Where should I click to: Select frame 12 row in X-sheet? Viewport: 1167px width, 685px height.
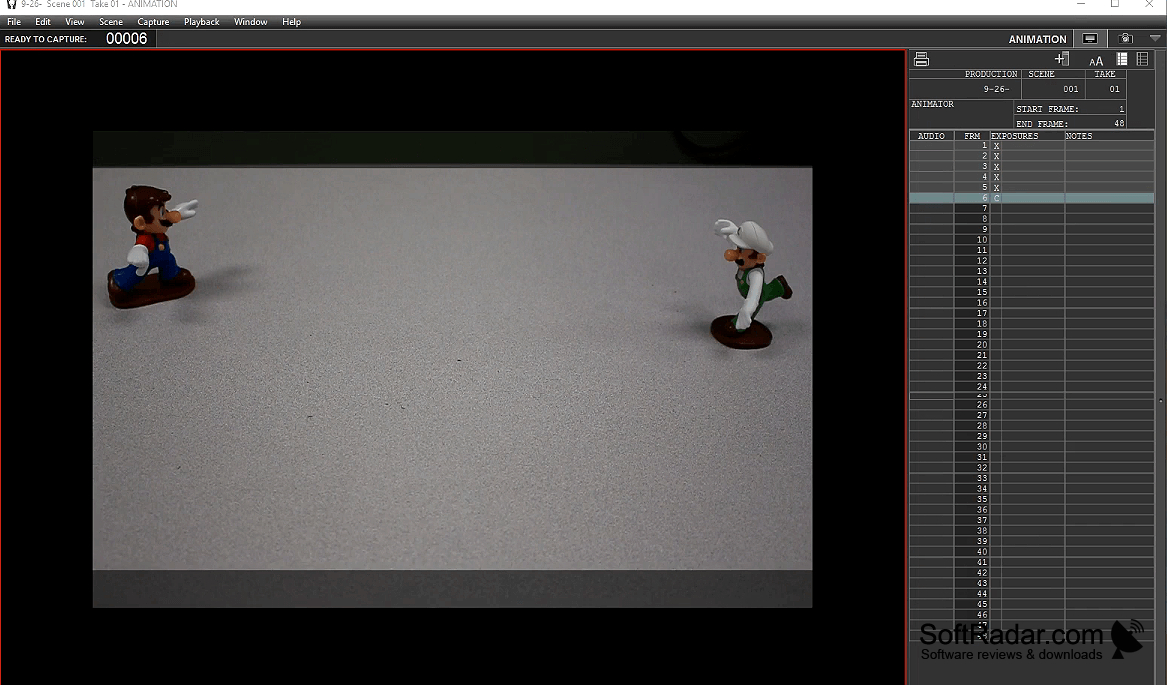click(x=1032, y=261)
